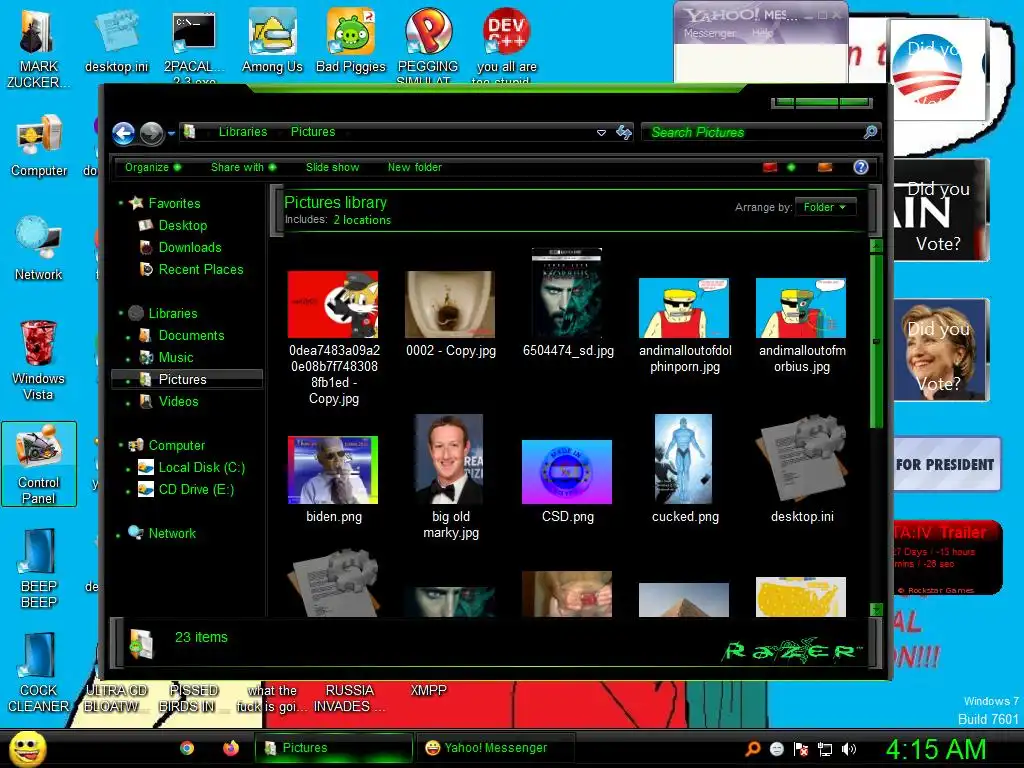The width and height of the screenshot is (1024, 768).
Task: Click the Explorer Forward arrow button
Action: tap(152, 133)
